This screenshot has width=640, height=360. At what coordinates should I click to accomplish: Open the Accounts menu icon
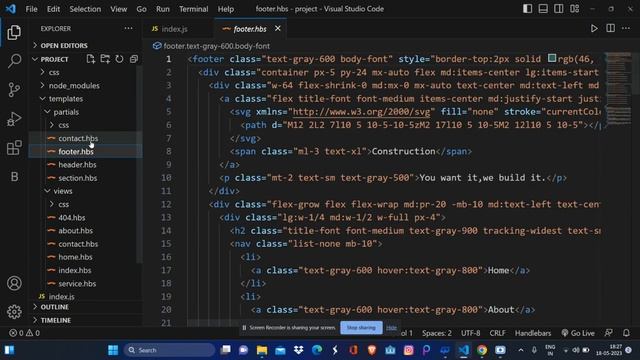click(14, 283)
